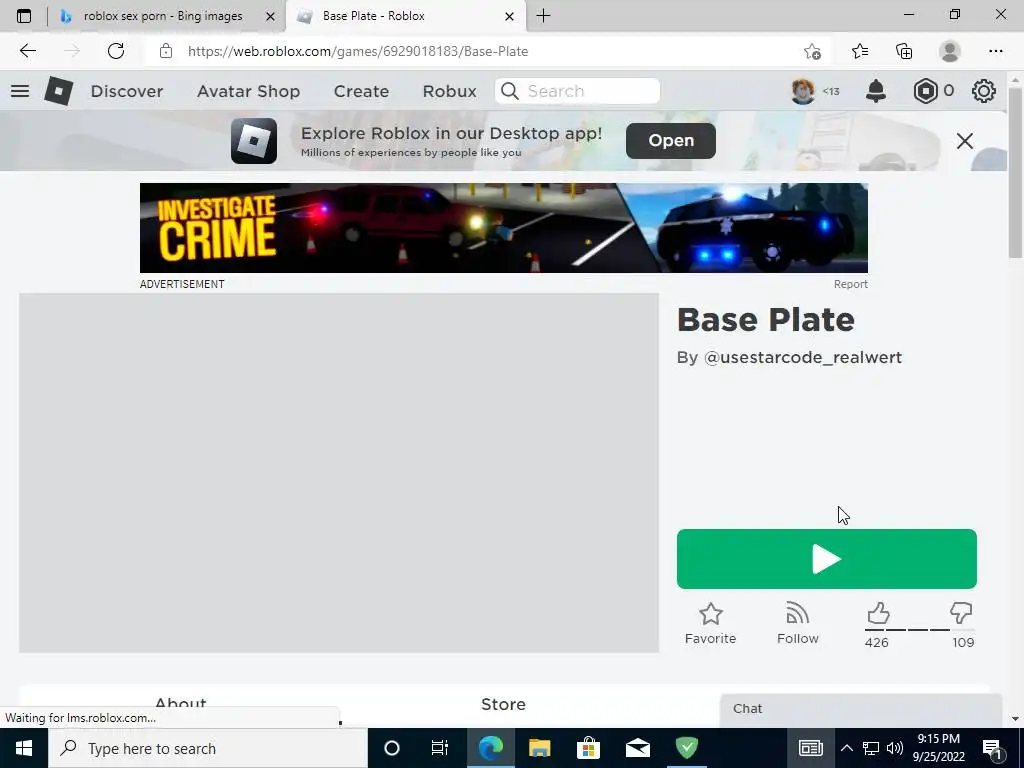Screen dimensions: 1024x768
Task: Open browser Collections
Action: 904,51
